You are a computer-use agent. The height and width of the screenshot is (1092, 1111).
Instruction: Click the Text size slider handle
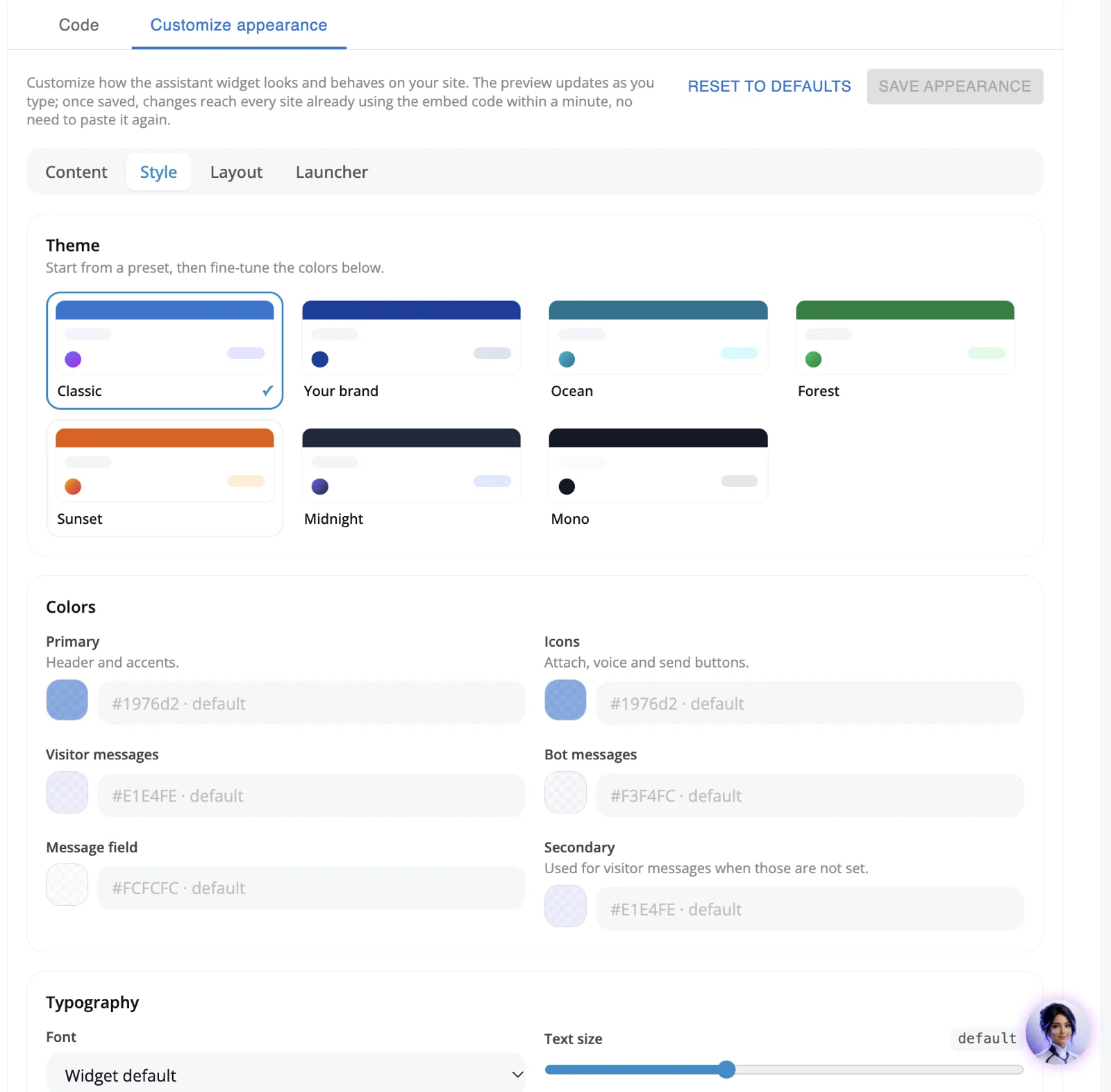tap(726, 1069)
